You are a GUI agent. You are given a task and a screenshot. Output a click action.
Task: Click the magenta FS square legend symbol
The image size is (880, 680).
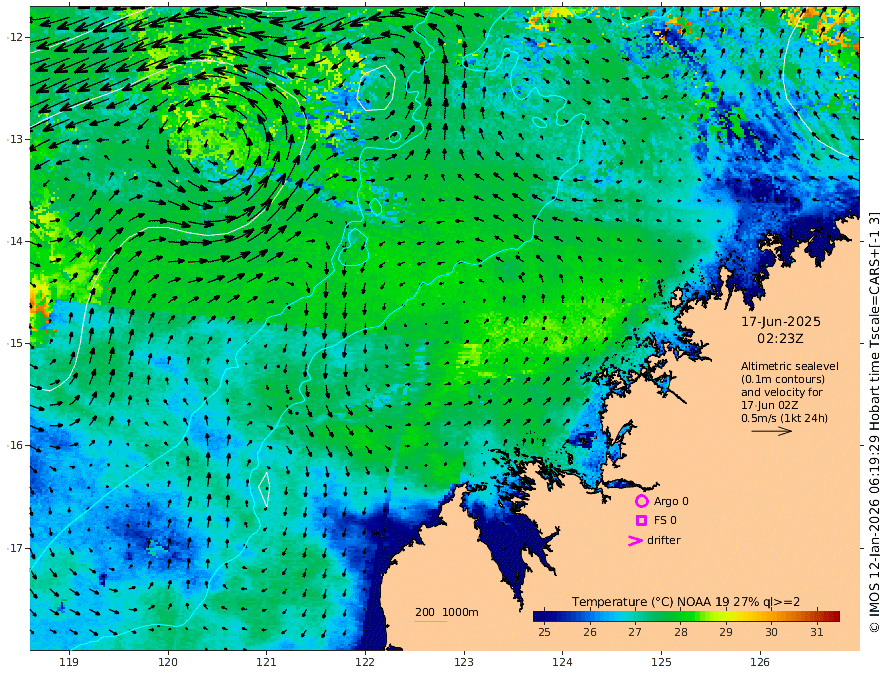tap(641, 521)
